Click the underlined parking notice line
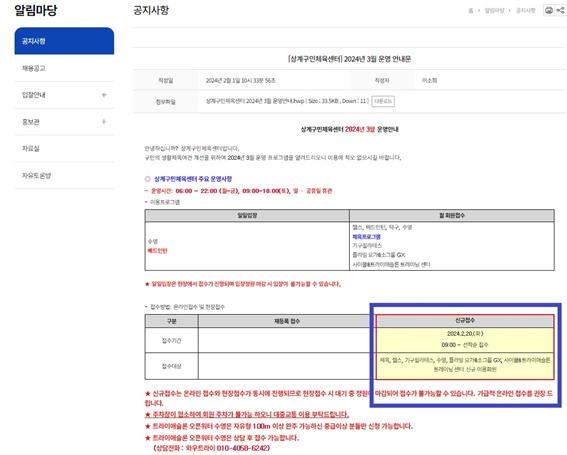Viewport: 567px width, 455px height. (247, 414)
